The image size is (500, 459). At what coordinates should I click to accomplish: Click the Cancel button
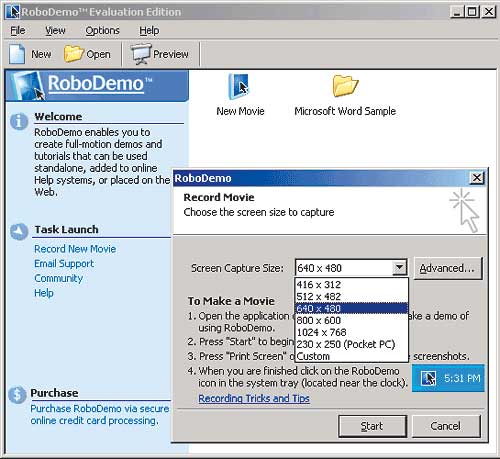point(446,426)
